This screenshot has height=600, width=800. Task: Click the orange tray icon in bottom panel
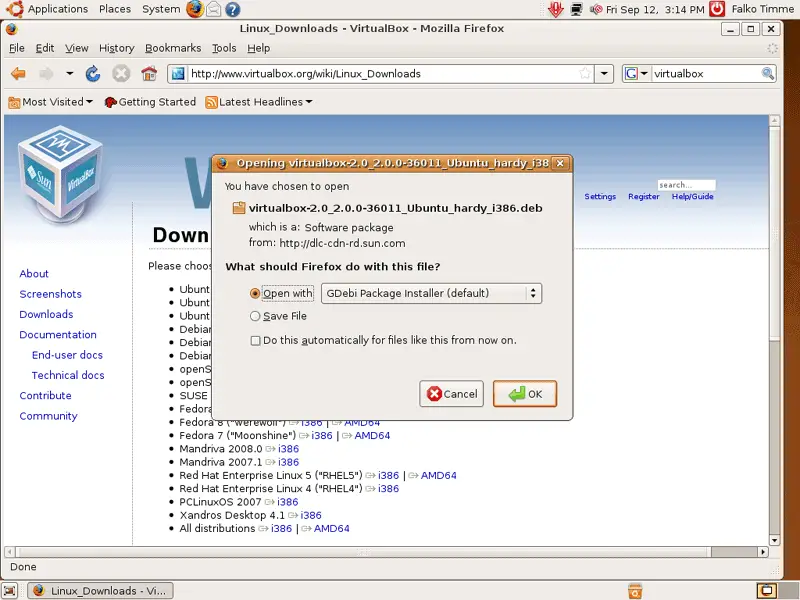[635, 591]
